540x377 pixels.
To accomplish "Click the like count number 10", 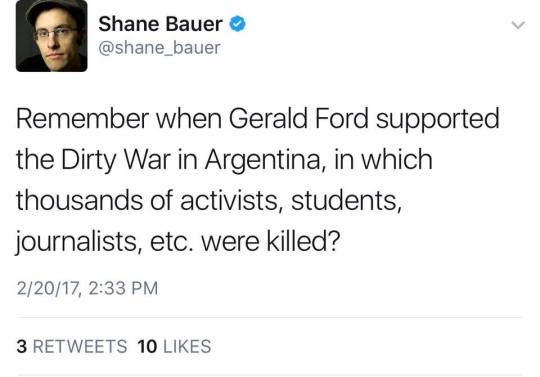I will [147, 346].
